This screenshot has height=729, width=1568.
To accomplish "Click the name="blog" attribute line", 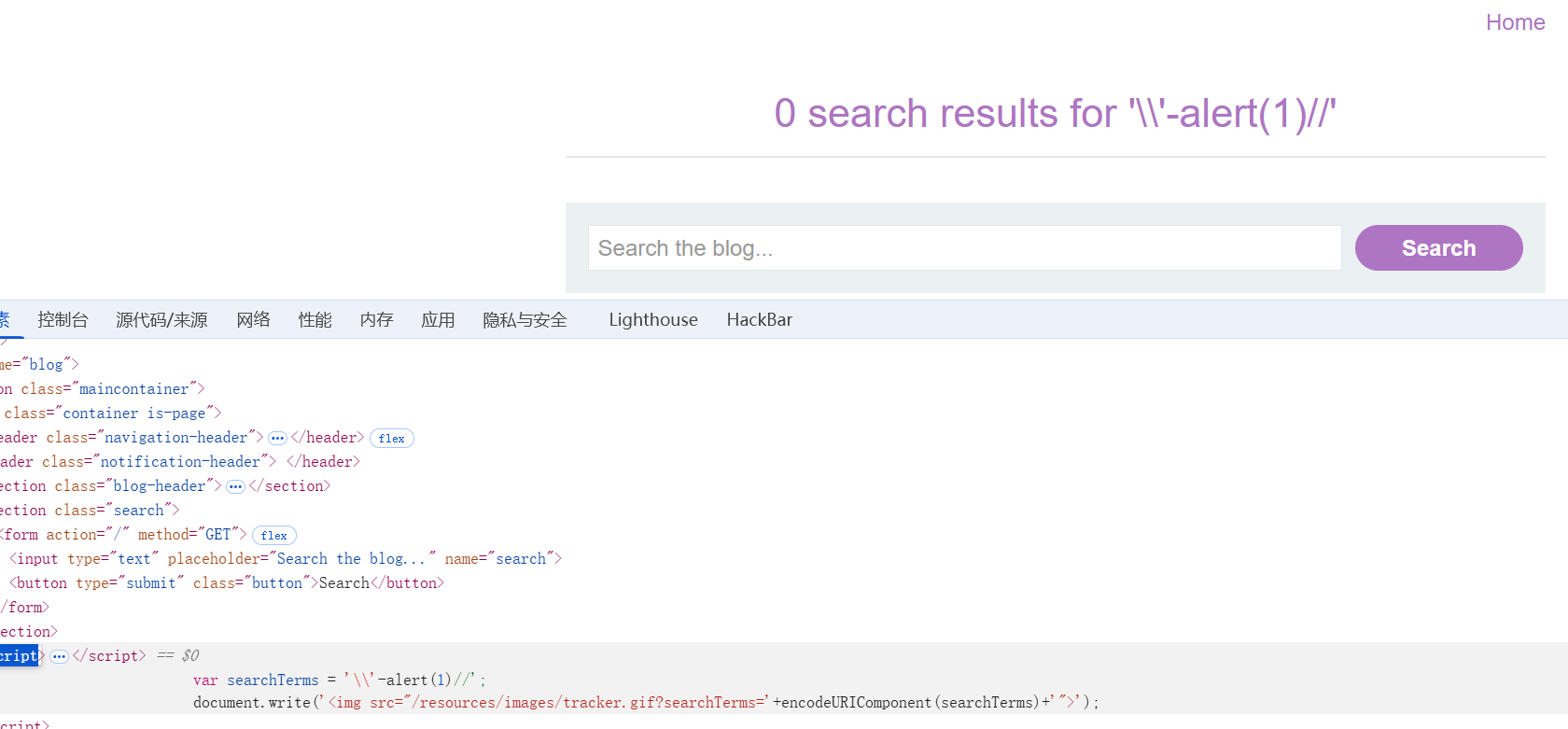I will tap(39, 365).
